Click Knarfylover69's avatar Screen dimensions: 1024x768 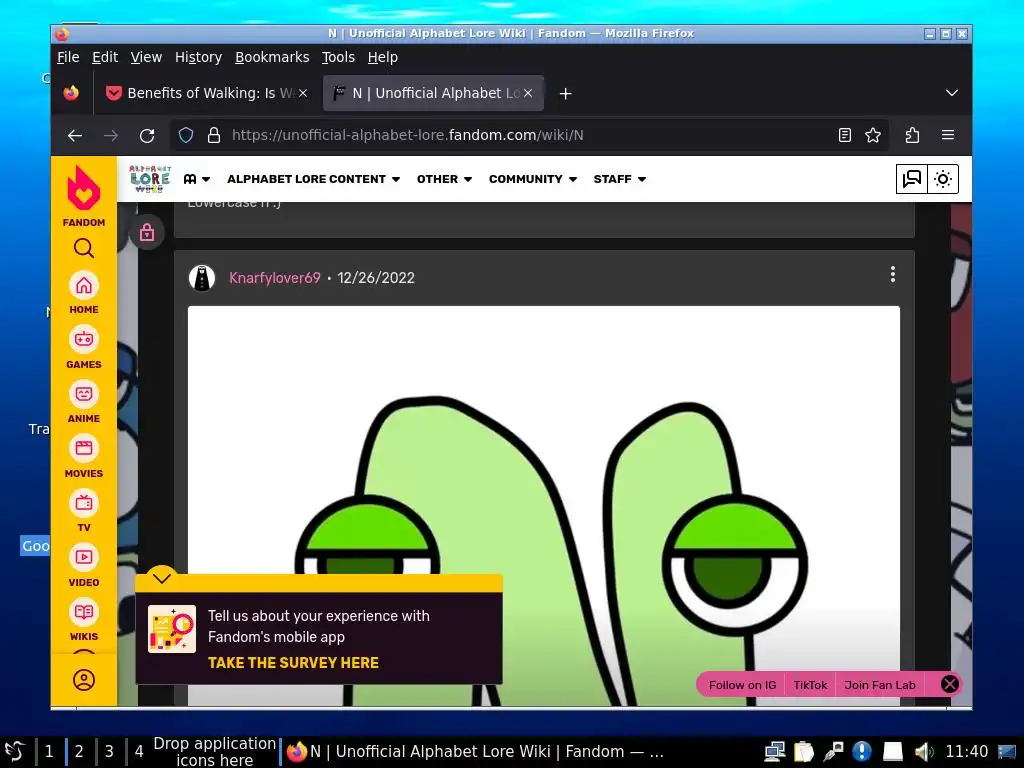click(202, 278)
